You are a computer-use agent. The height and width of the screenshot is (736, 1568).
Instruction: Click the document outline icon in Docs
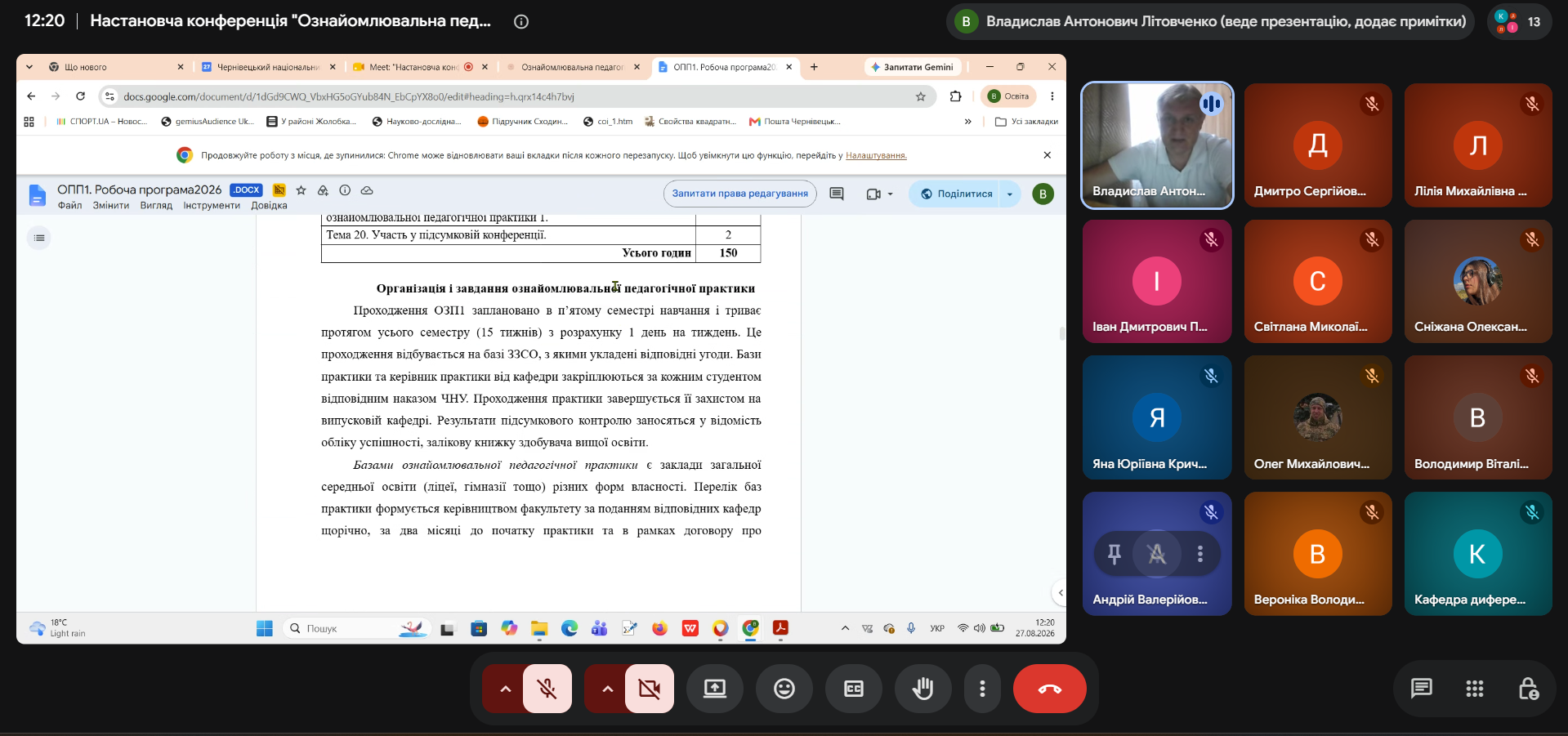(x=39, y=238)
